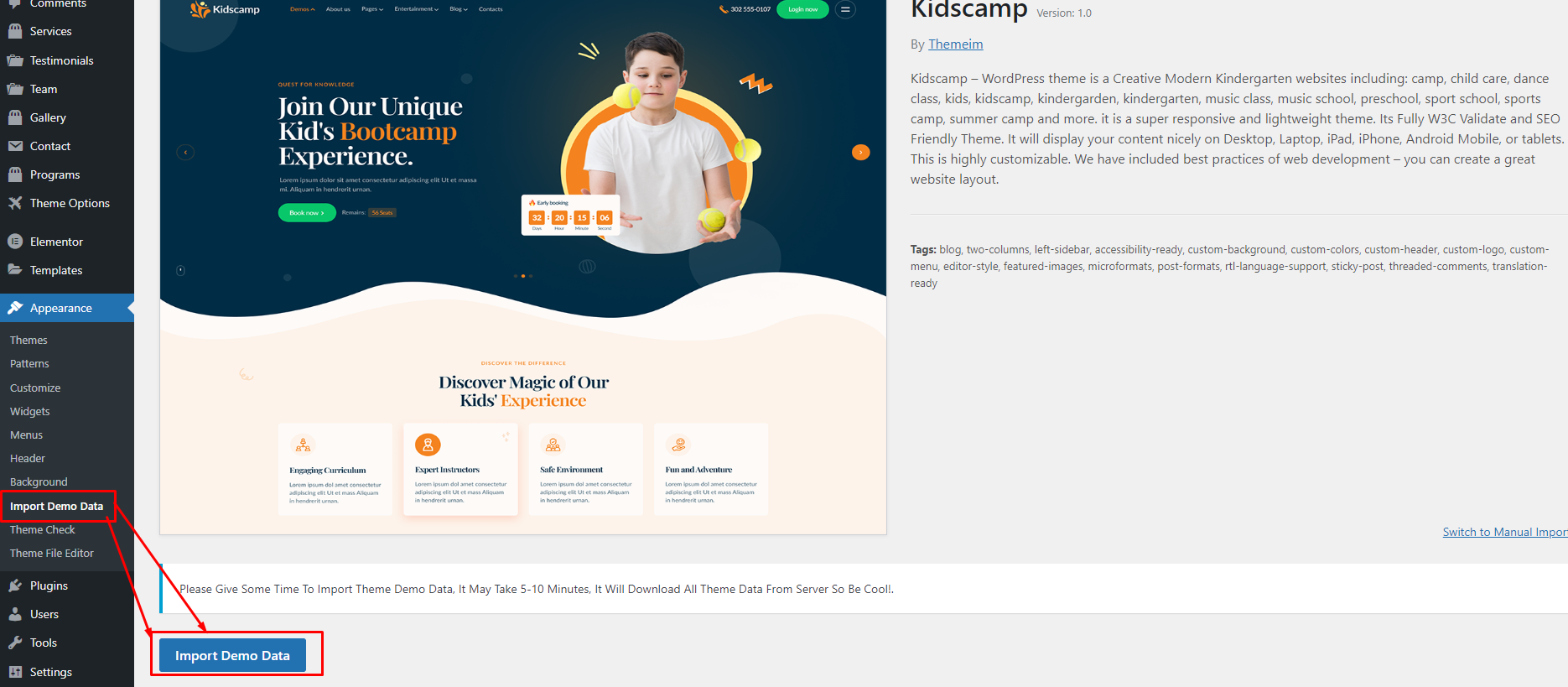Click the Services briefcase icon in sidebar
The width and height of the screenshot is (1568, 687).
click(15, 31)
